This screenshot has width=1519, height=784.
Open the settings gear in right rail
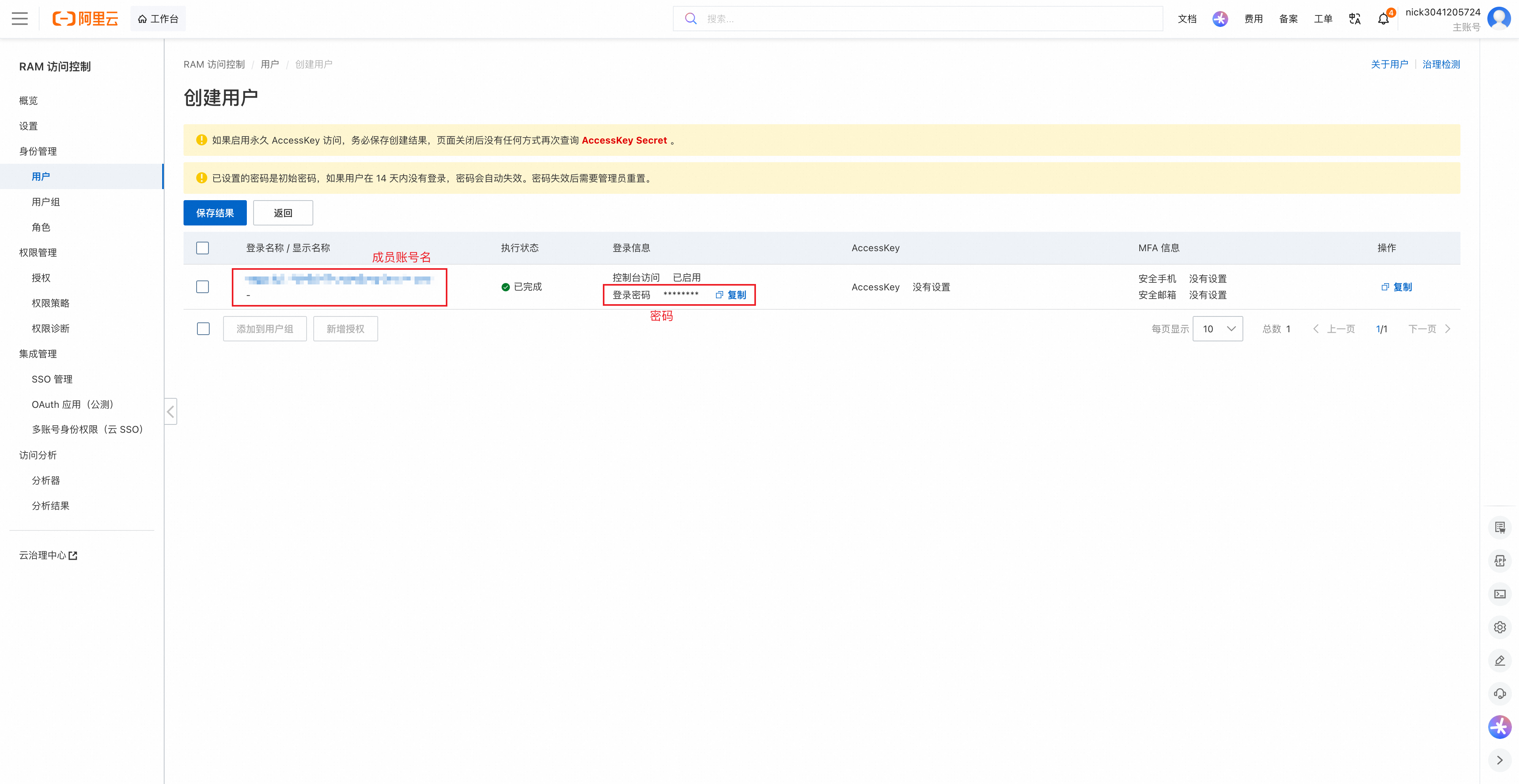(1500, 627)
